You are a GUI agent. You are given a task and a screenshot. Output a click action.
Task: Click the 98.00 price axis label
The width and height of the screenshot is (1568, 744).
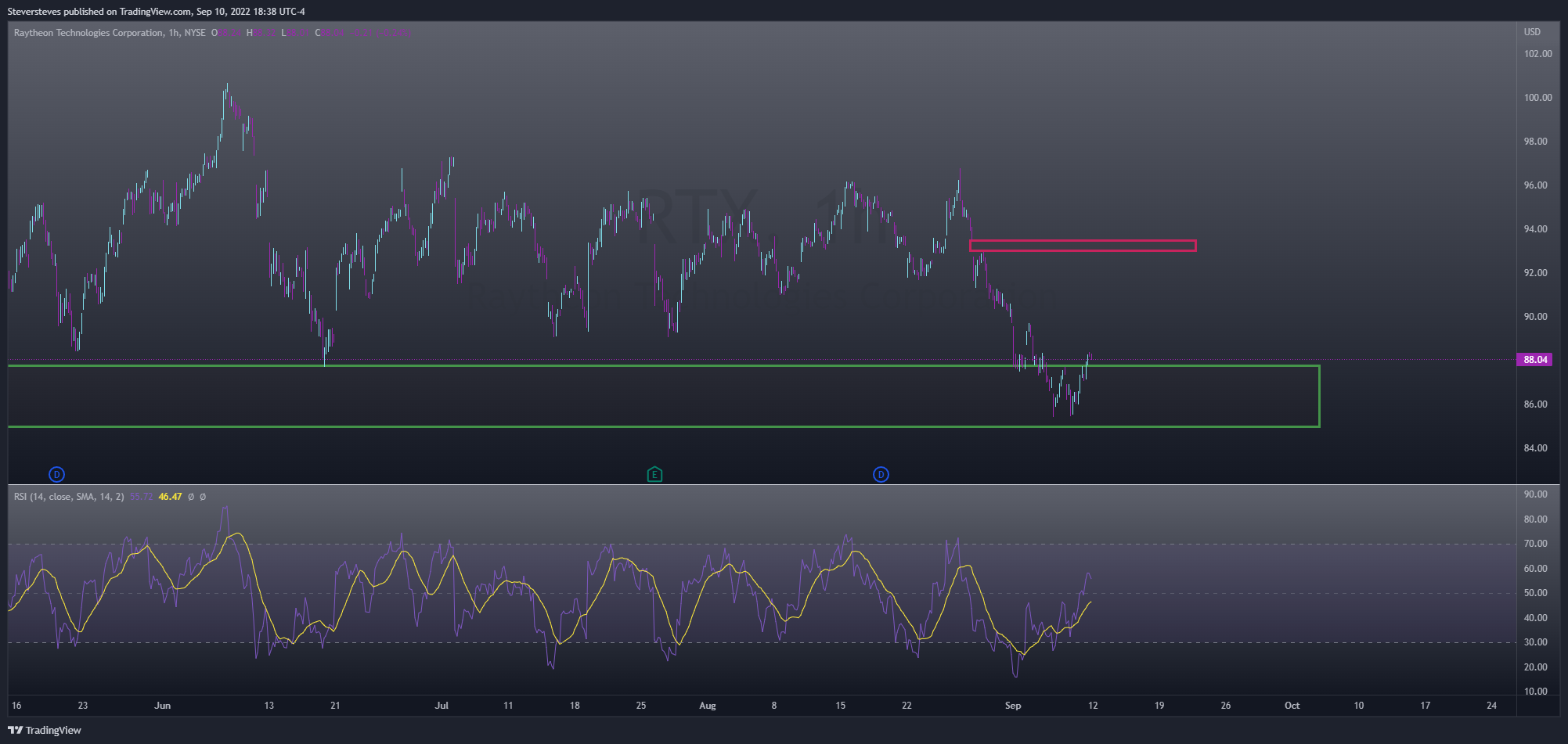pos(1535,142)
